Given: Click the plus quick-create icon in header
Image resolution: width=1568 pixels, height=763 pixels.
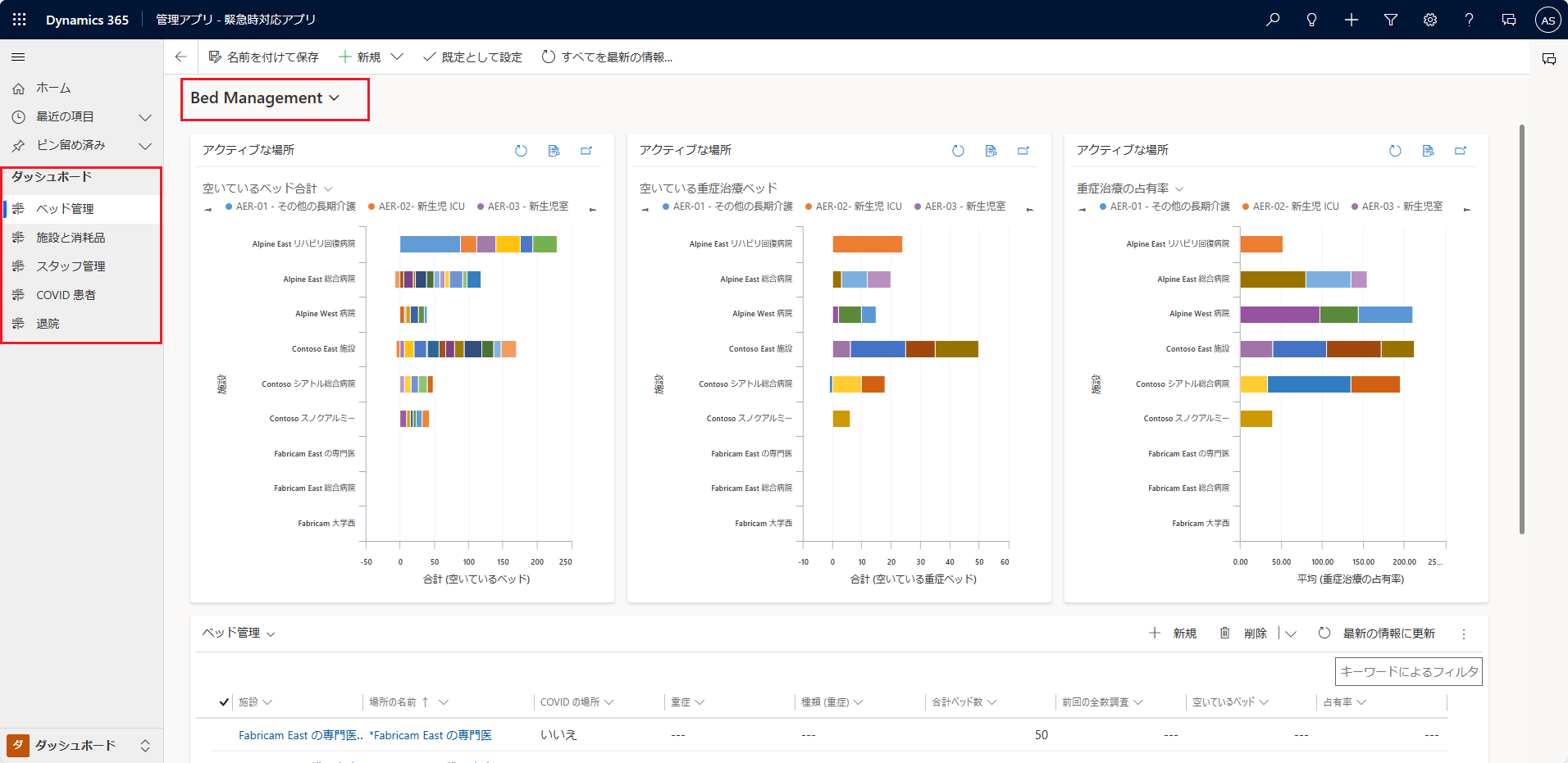Looking at the screenshot, I should pos(1351,20).
